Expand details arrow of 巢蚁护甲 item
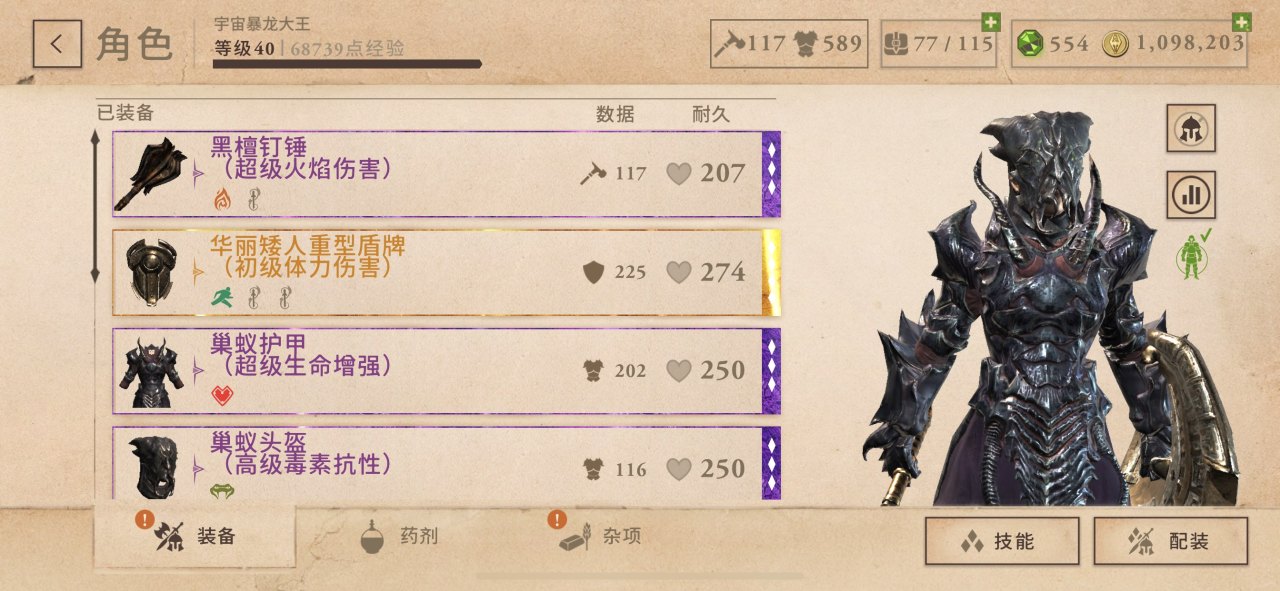The image size is (1280, 591). tap(198, 370)
